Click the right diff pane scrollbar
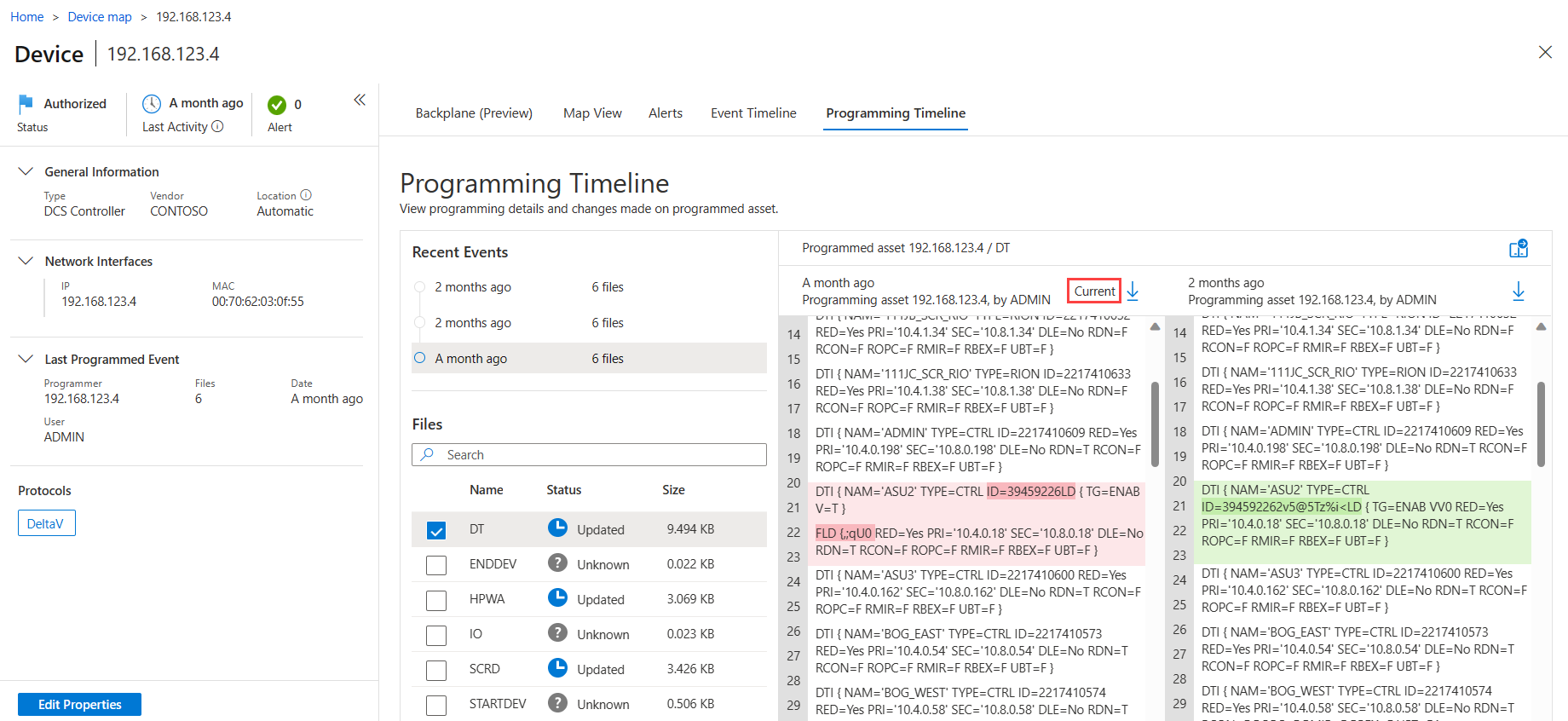The width and height of the screenshot is (1568, 721). [x=1541, y=424]
